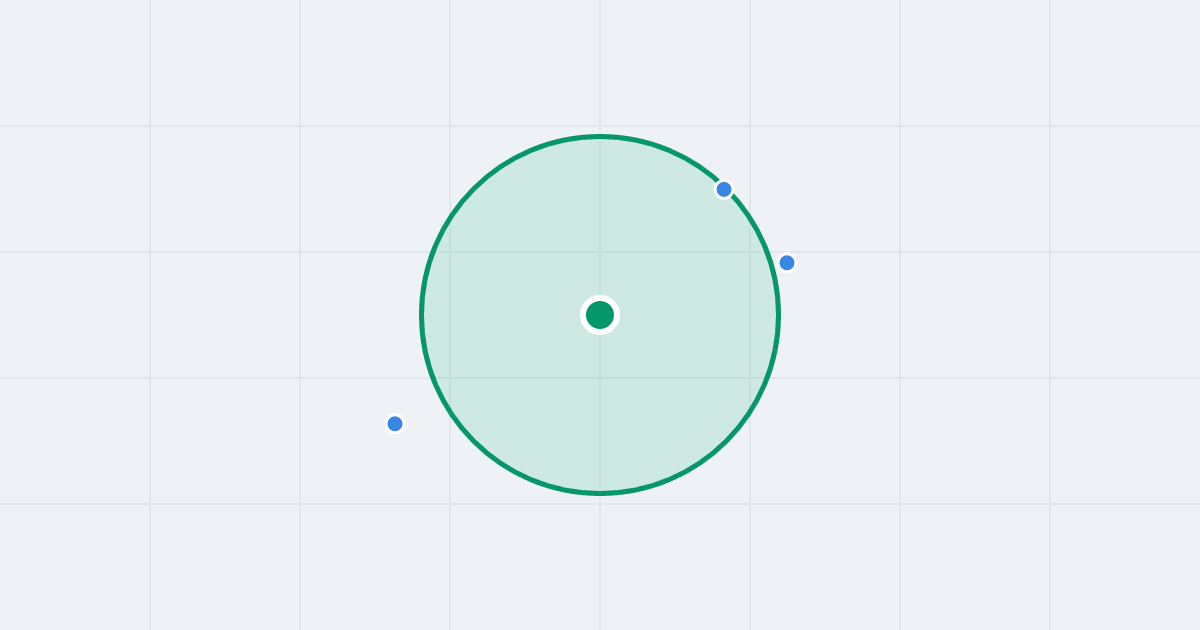The width and height of the screenshot is (1200, 630).
Task: Click inside the shaded circle above the center marker
Action: point(600,220)
